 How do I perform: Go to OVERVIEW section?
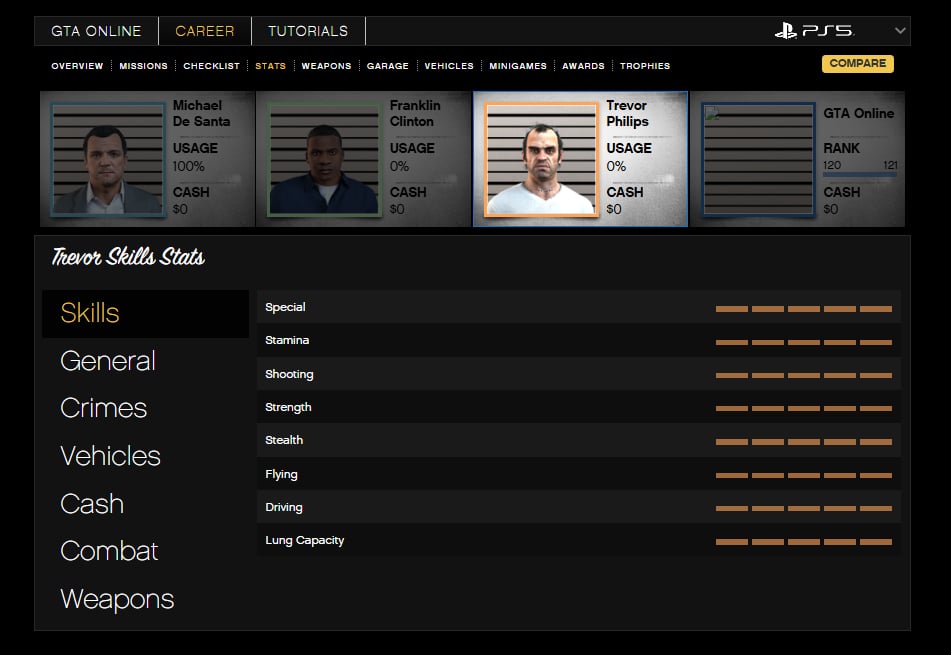[77, 66]
